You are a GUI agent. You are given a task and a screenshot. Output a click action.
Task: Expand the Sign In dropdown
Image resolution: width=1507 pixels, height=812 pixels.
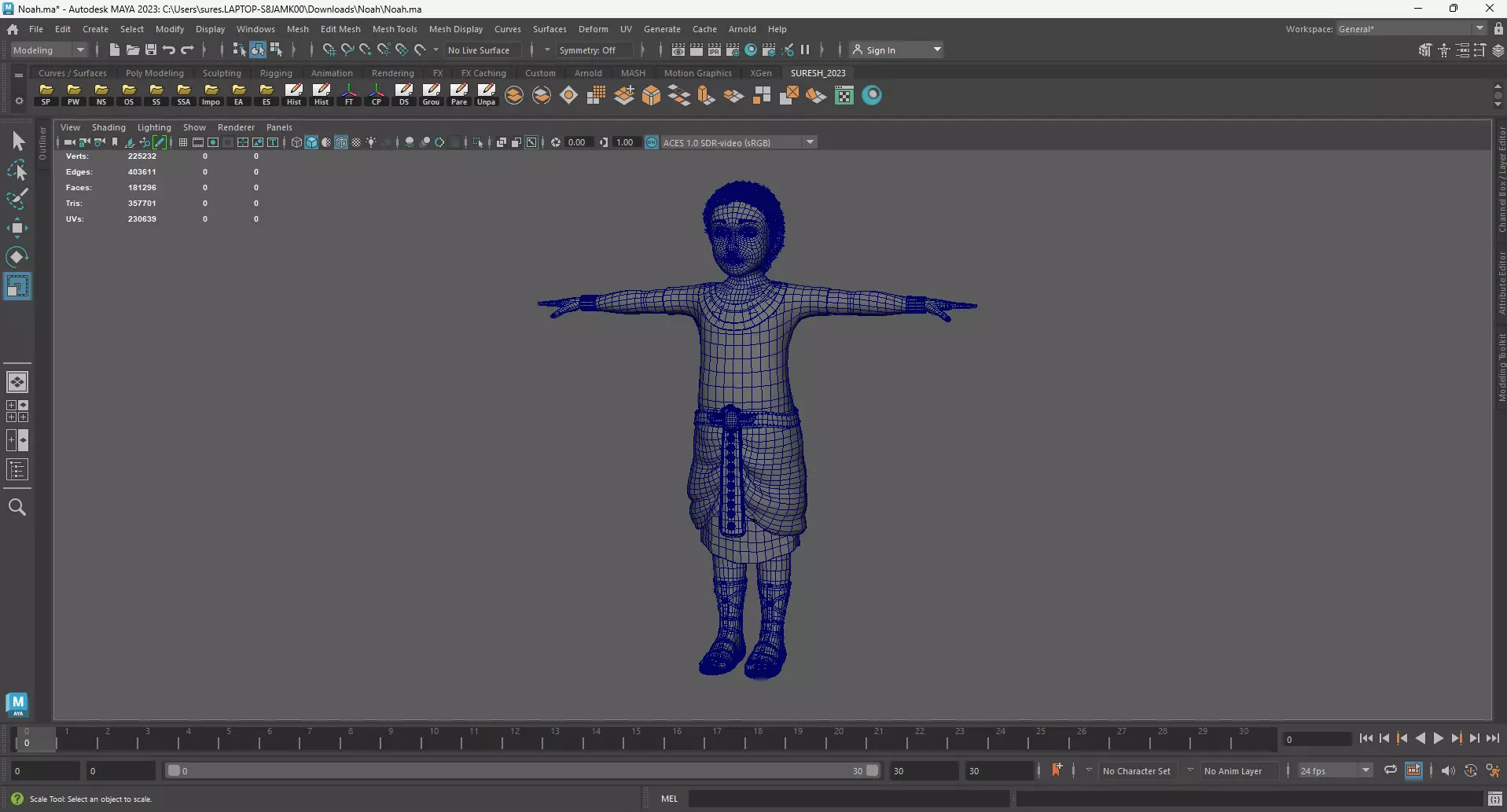coord(937,50)
